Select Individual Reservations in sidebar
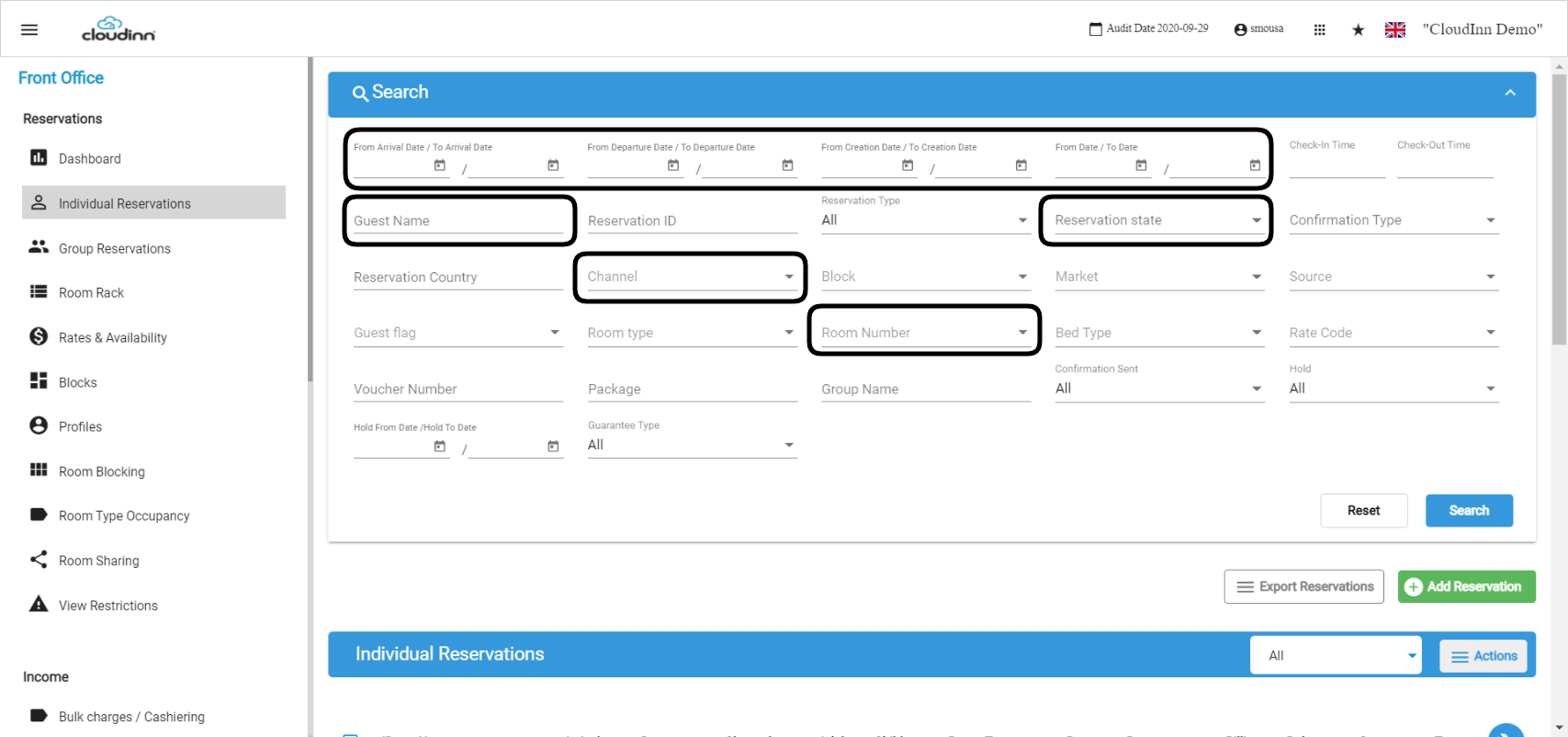Image resolution: width=1568 pixels, height=737 pixels. click(x=153, y=203)
